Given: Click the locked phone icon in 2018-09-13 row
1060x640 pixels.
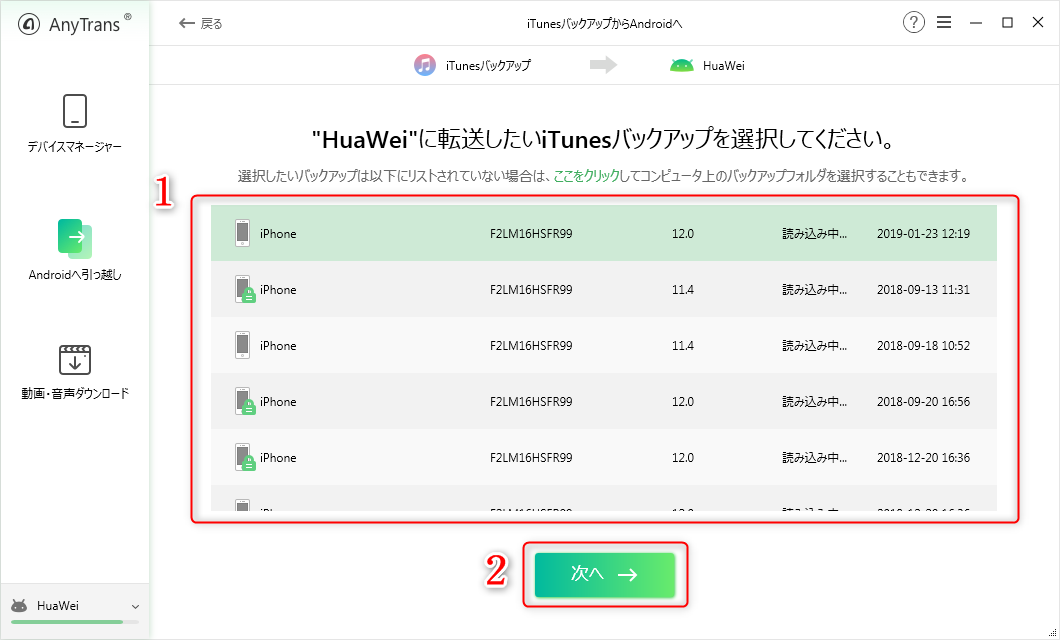Looking at the screenshot, I should coord(245,289).
